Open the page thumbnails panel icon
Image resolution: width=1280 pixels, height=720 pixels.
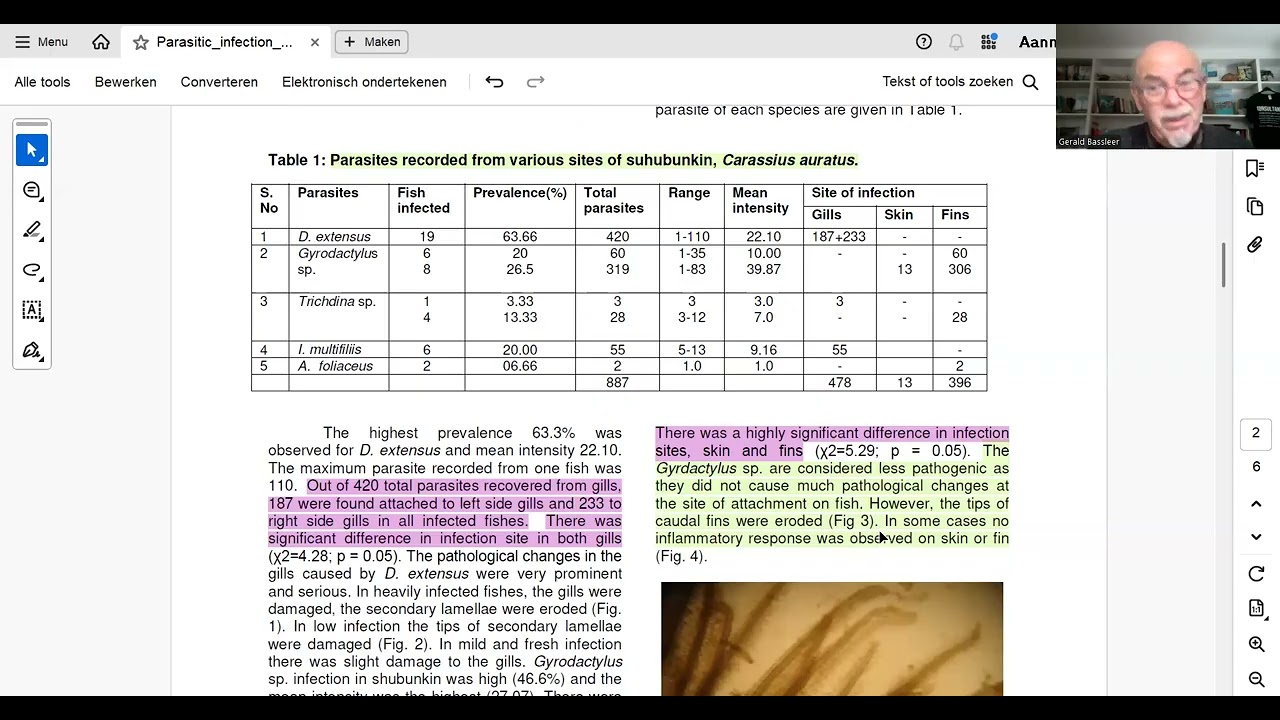1256,206
